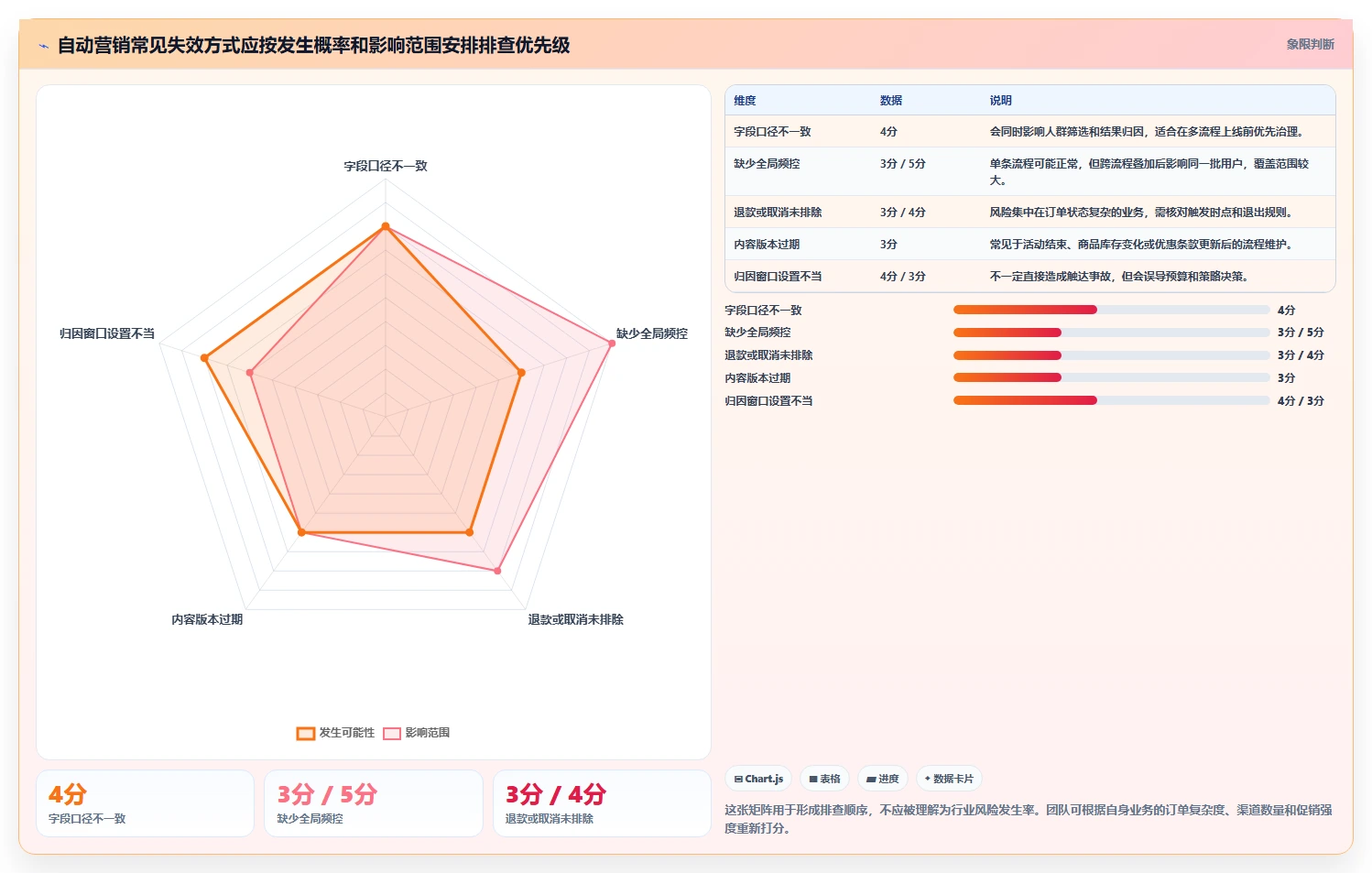Select the 字段口径不一致 cell in the table

[x=772, y=132]
